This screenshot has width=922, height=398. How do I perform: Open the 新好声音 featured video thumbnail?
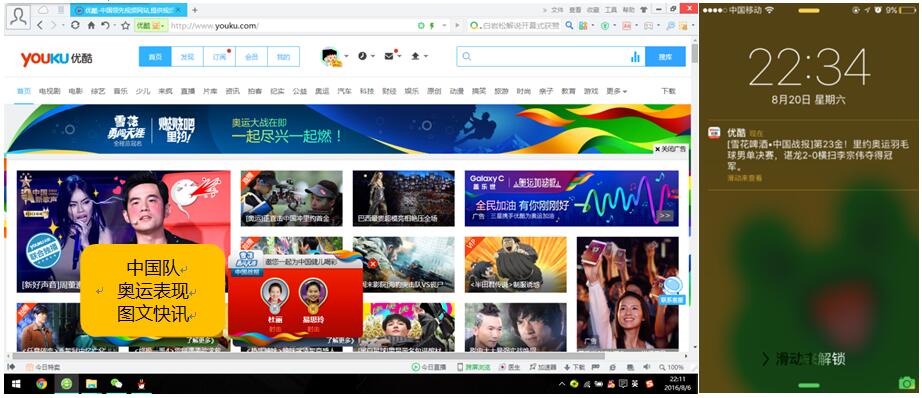click(123, 230)
